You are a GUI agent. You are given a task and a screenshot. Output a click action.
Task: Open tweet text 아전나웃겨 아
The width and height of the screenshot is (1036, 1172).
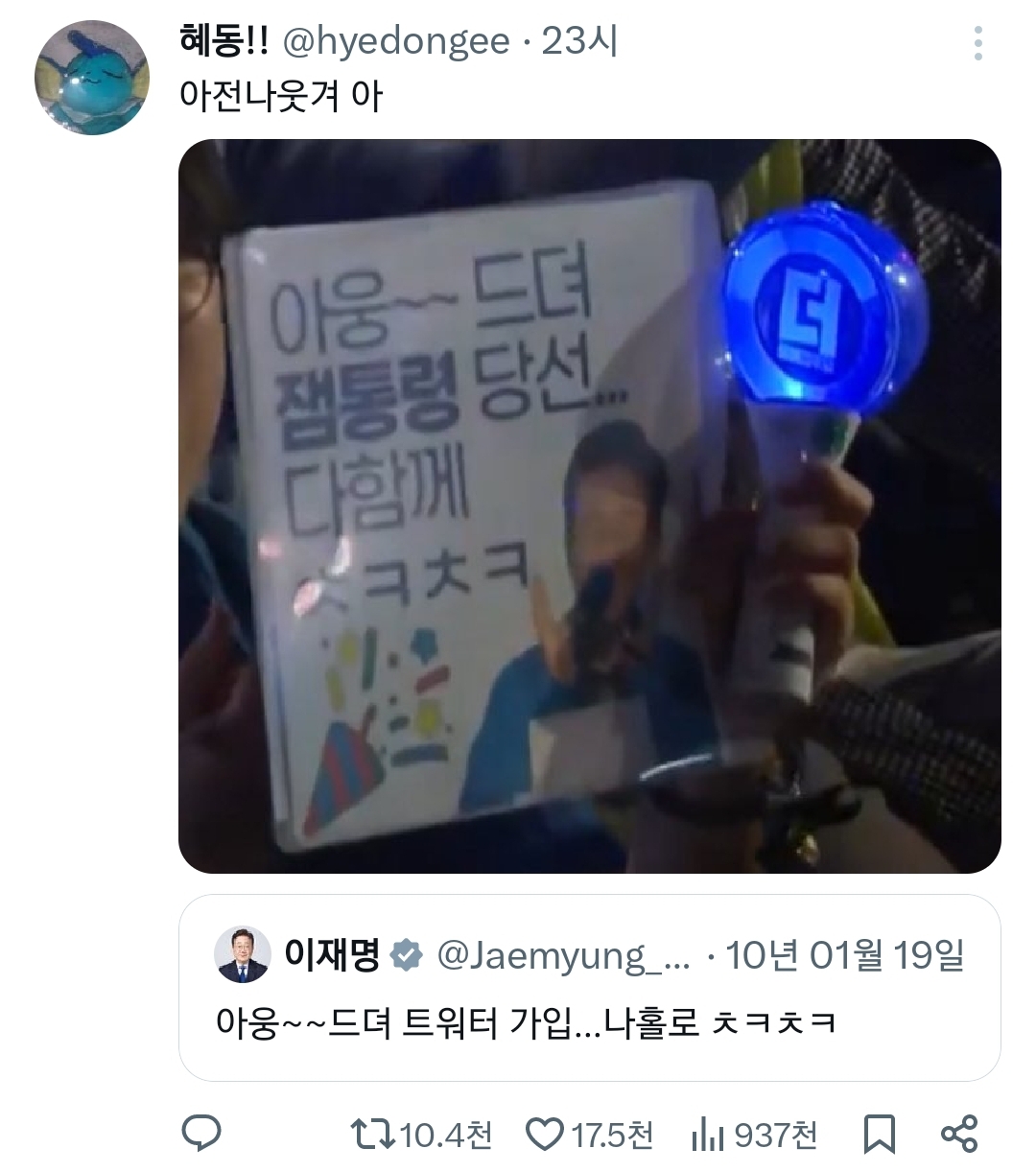tap(281, 96)
